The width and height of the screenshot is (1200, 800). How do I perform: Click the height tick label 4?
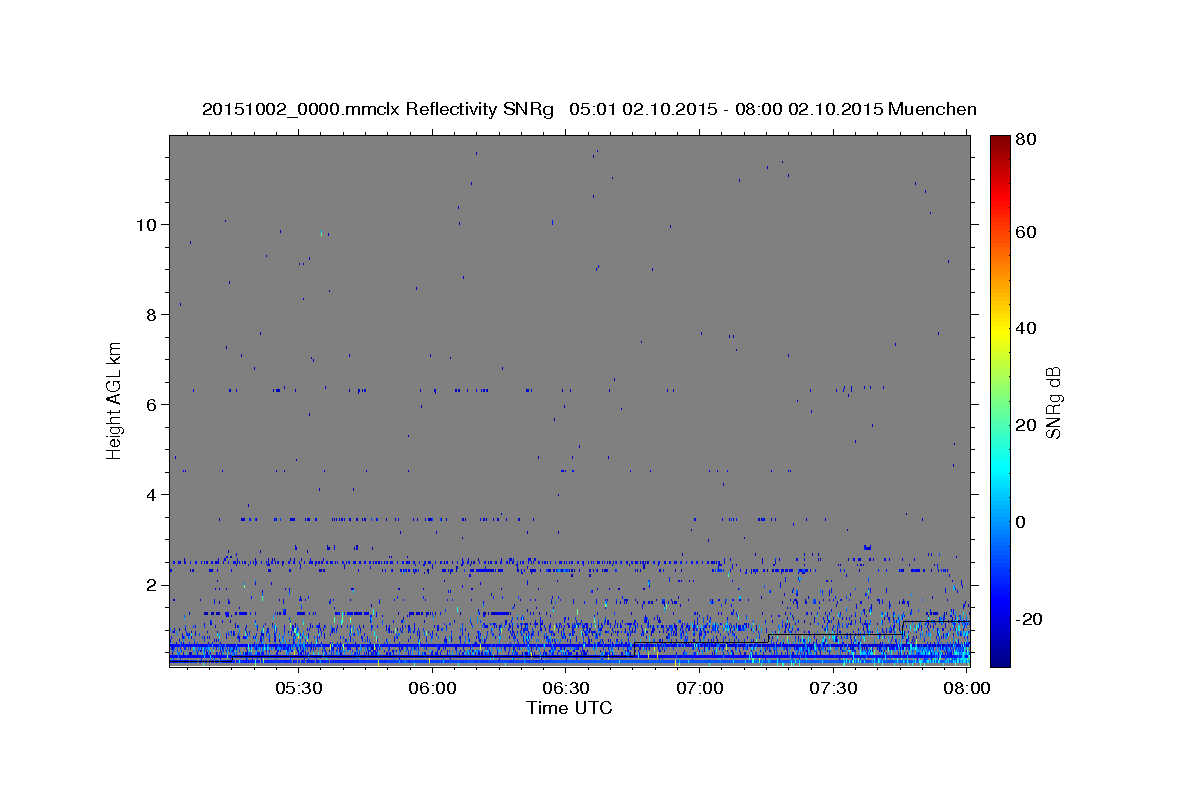click(x=150, y=494)
